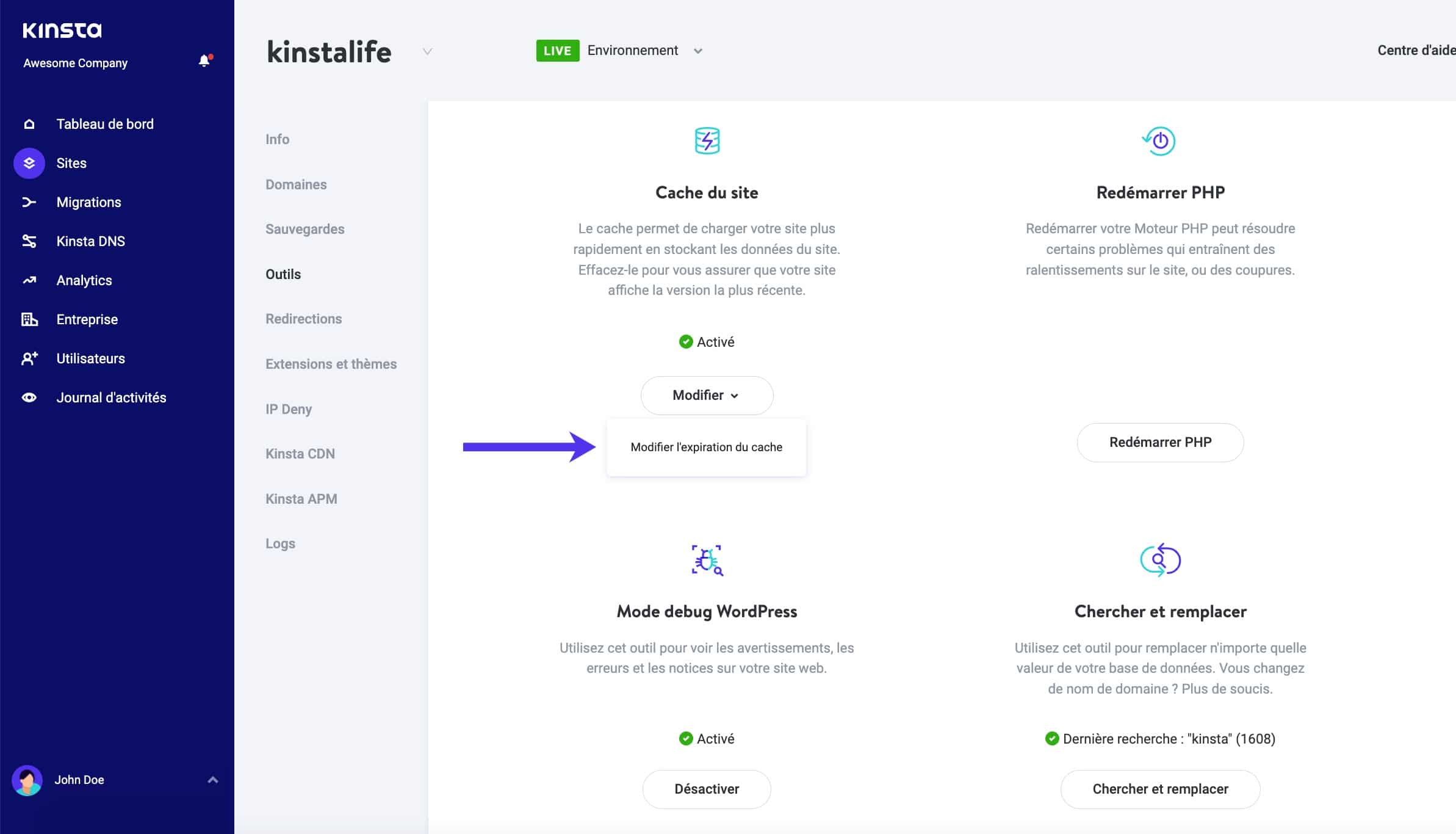Open the kinstalife site switcher chevron
This screenshot has height=834, width=1456.
pos(427,52)
